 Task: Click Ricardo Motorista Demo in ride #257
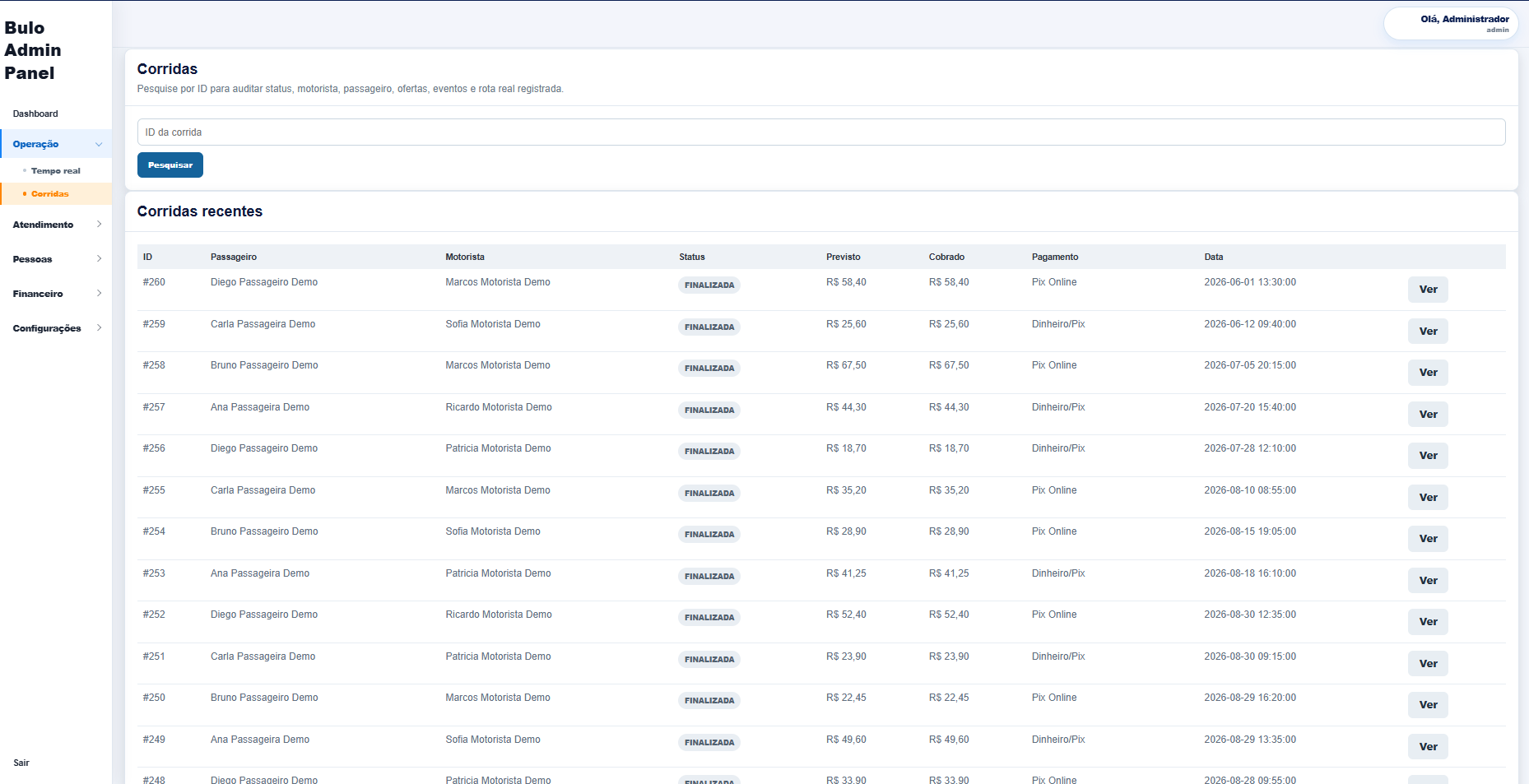[x=499, y=407]
